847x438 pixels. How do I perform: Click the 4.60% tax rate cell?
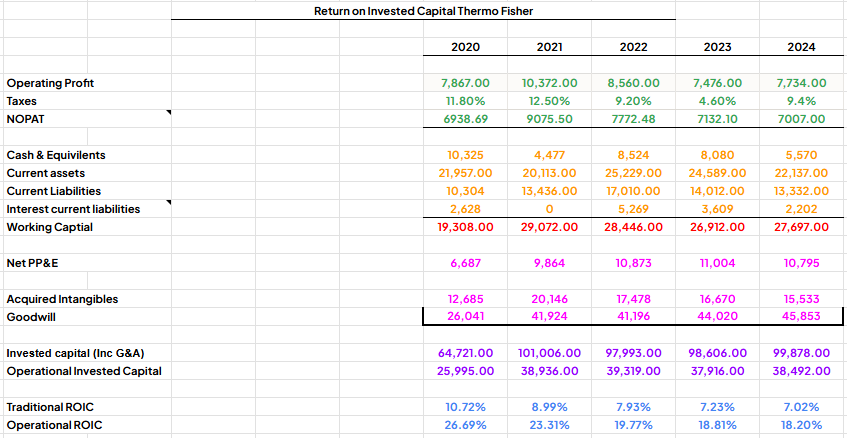(x=718, y=101)
